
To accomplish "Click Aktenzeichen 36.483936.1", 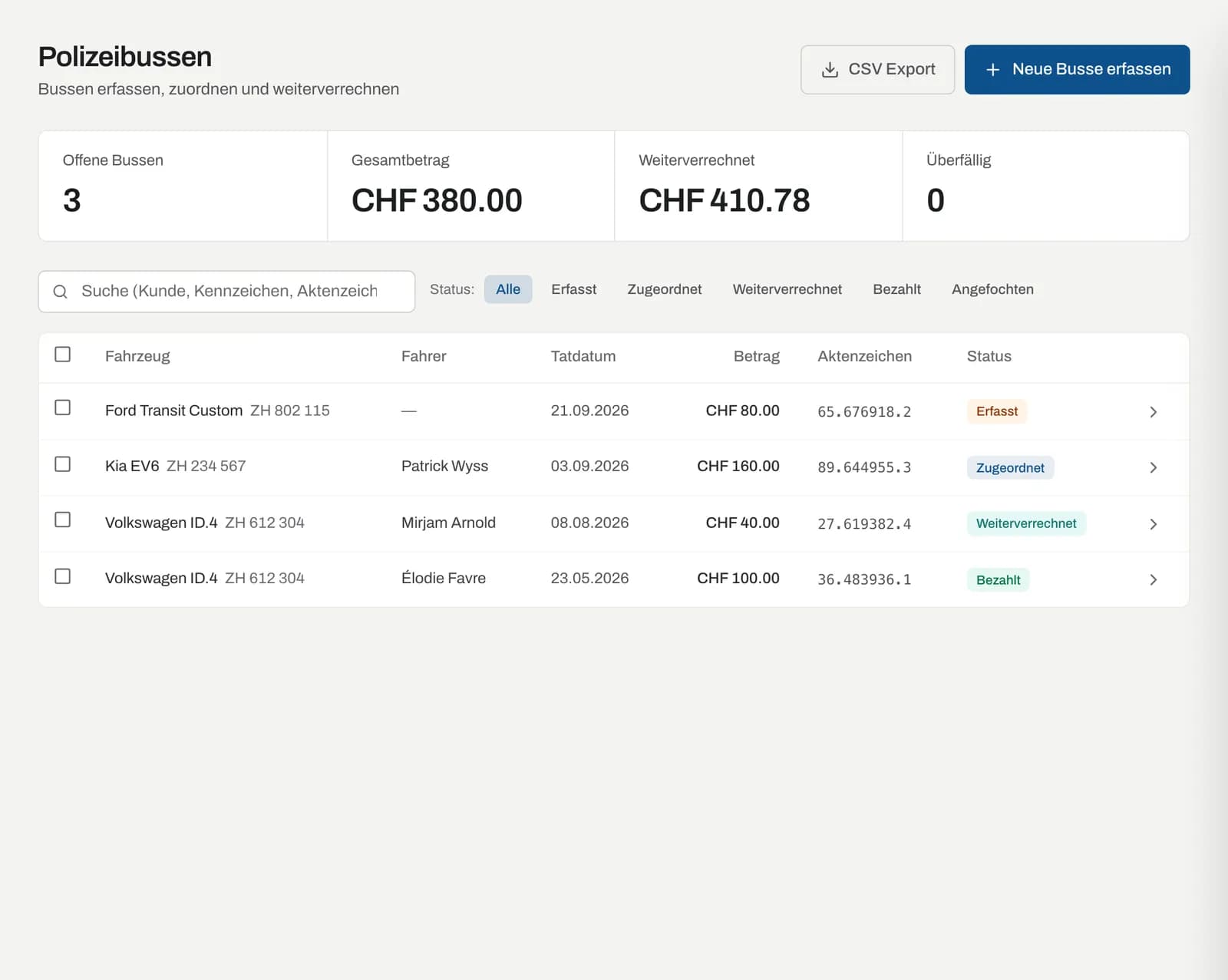I will click(864, 579).
